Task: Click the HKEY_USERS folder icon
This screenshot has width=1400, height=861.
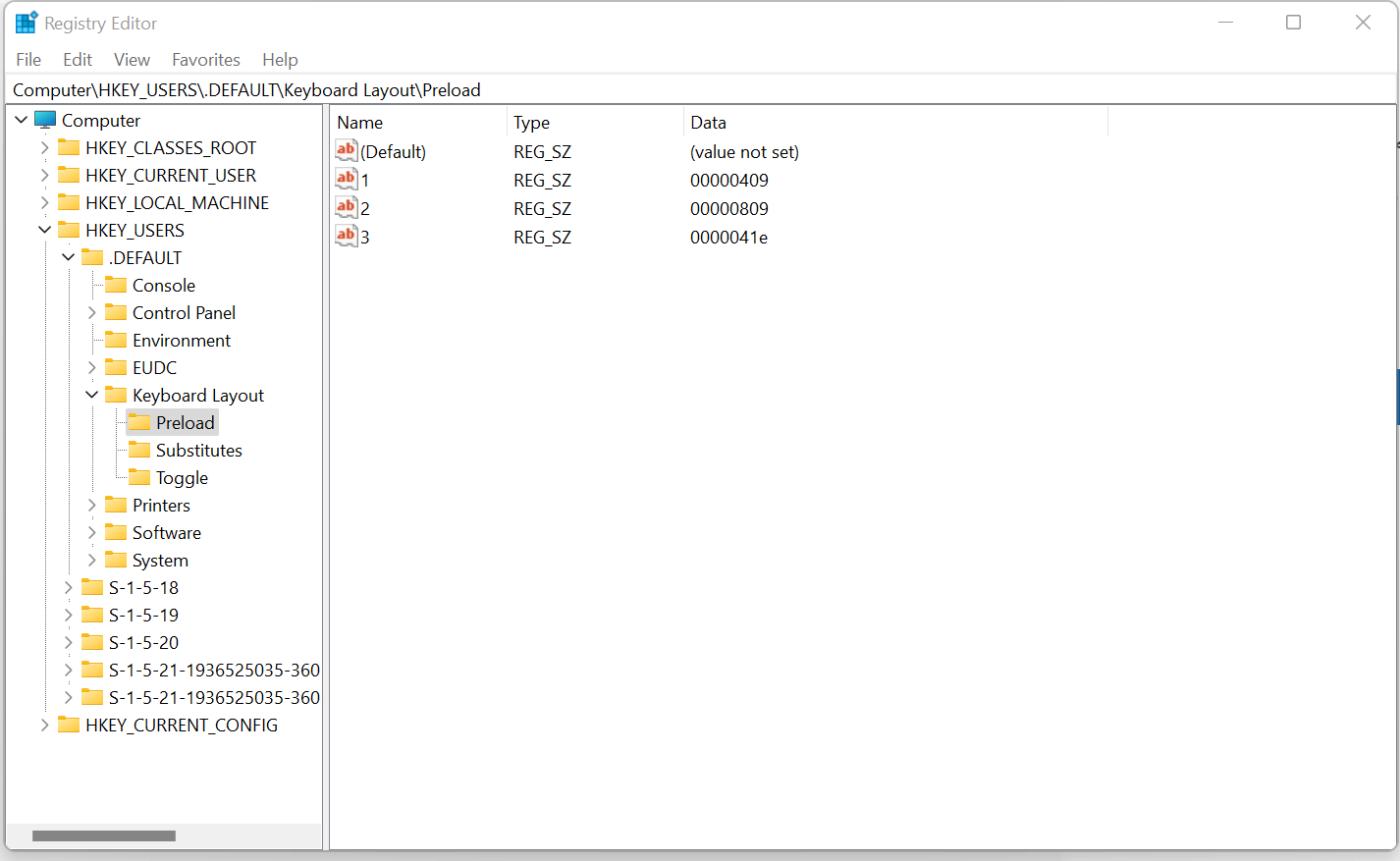Action: pyautogui.click(x=69, y=230)
